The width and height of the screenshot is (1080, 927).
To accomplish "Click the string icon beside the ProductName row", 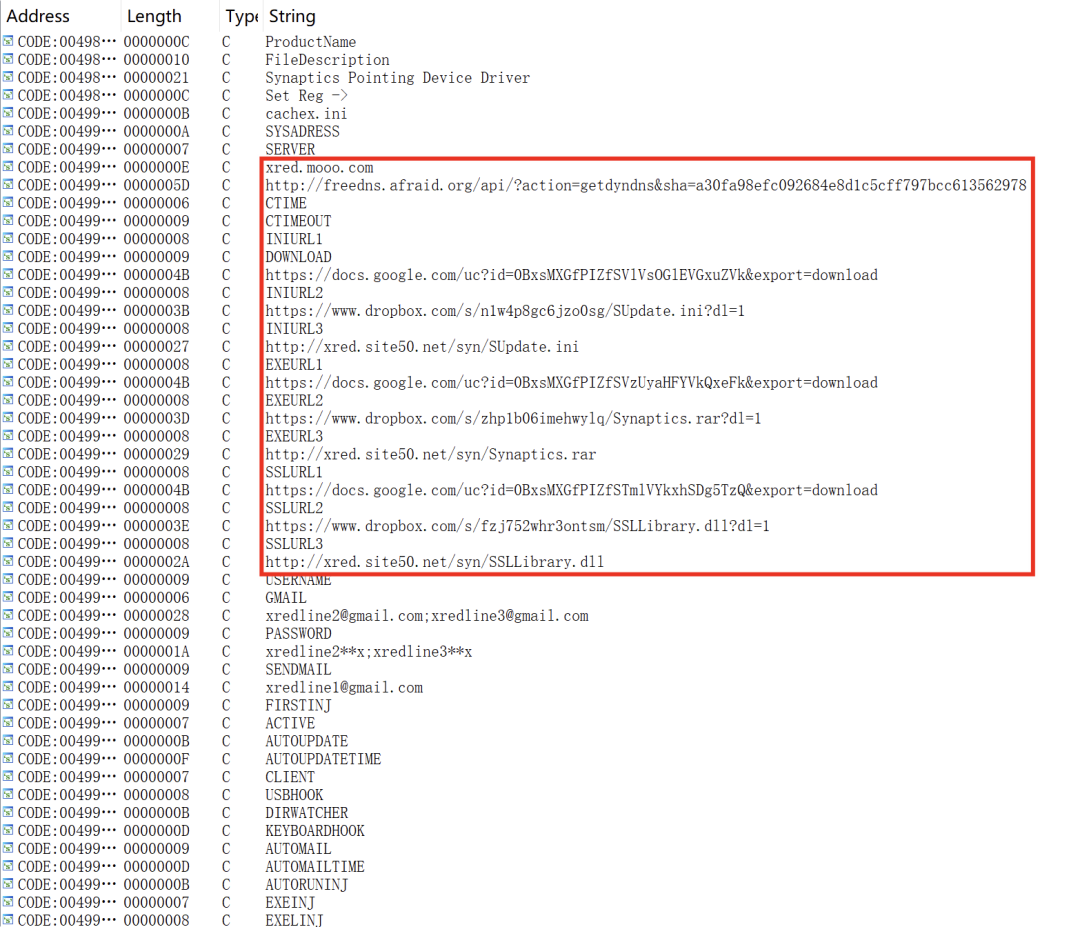I will click(8, 41).
